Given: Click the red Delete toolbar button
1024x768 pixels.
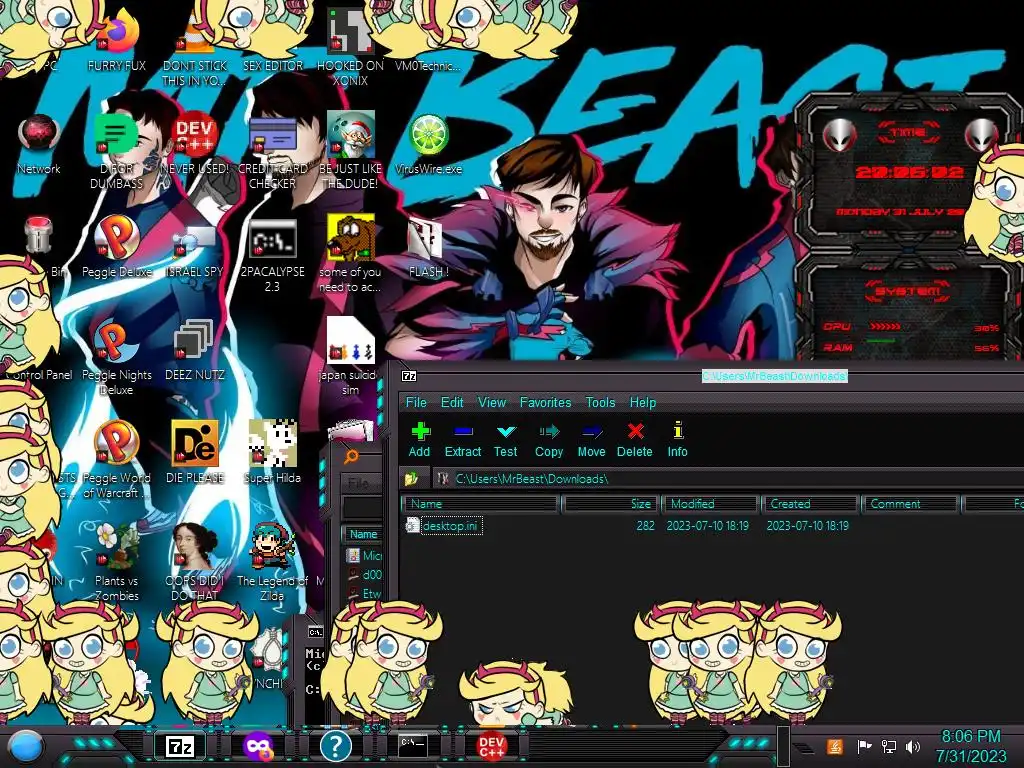Looking at the screenshot, I should (x=635, y=440).
